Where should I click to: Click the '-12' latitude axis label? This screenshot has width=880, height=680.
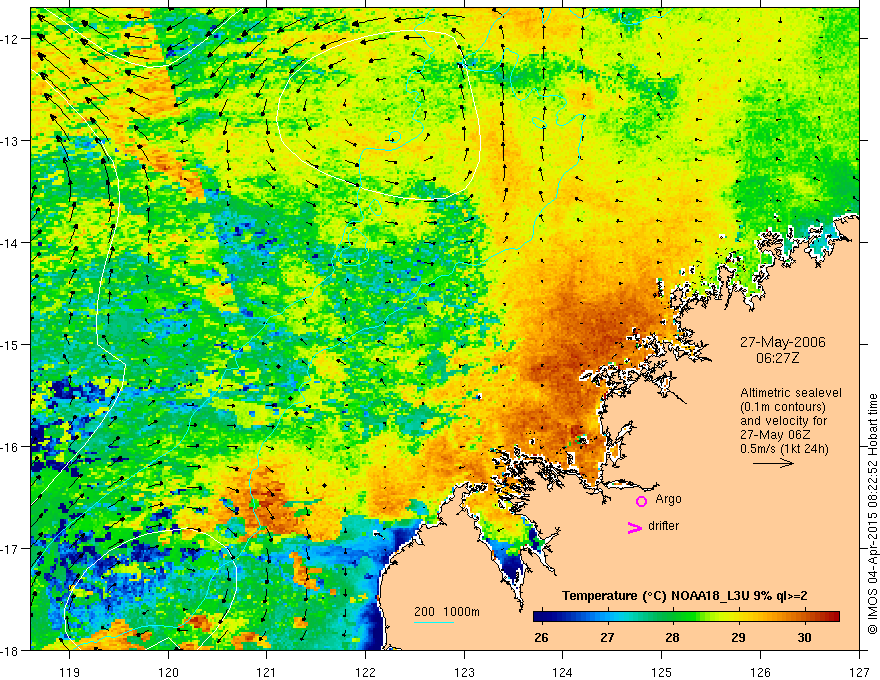click(x=10, y=39)
